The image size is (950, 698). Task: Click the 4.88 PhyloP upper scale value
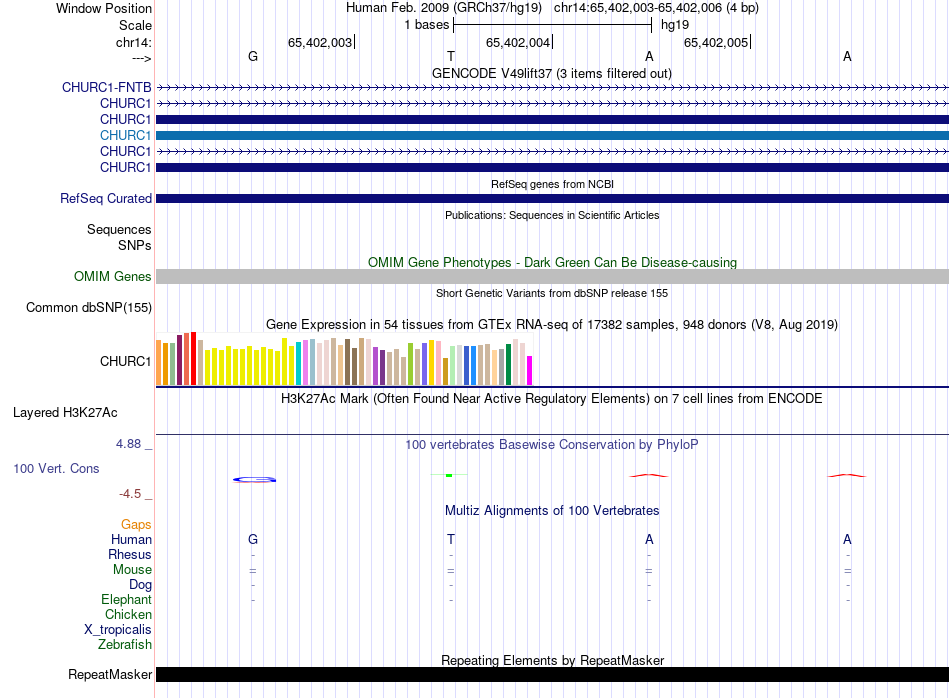coord(128,444)
